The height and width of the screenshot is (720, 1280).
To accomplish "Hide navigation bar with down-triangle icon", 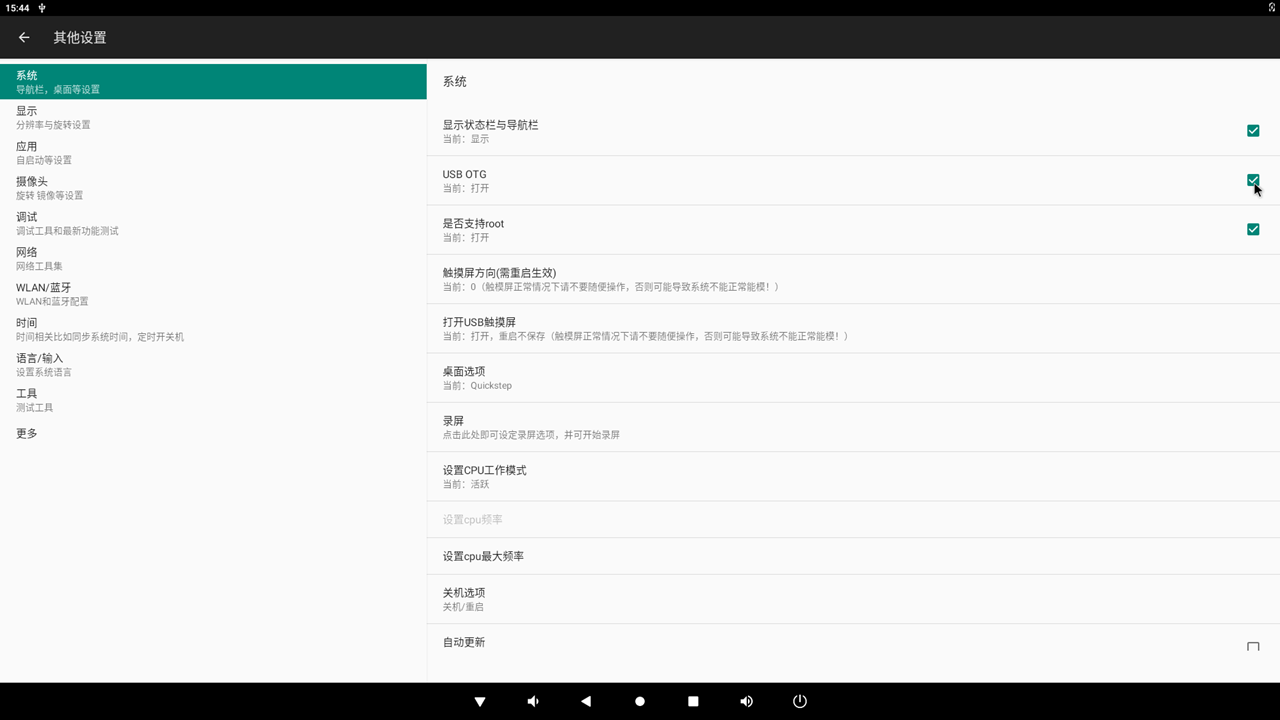I will click(x=480, y=701).
